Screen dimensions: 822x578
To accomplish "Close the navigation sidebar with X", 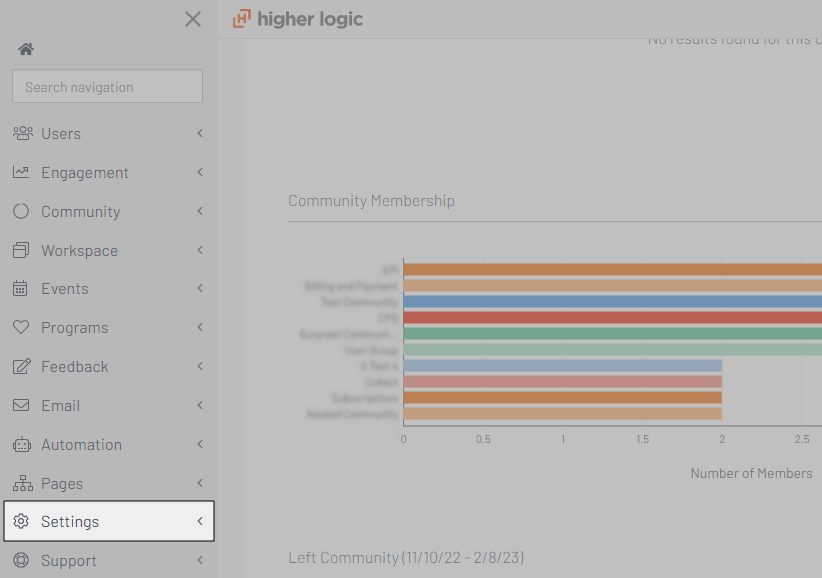I will [193, 19].
